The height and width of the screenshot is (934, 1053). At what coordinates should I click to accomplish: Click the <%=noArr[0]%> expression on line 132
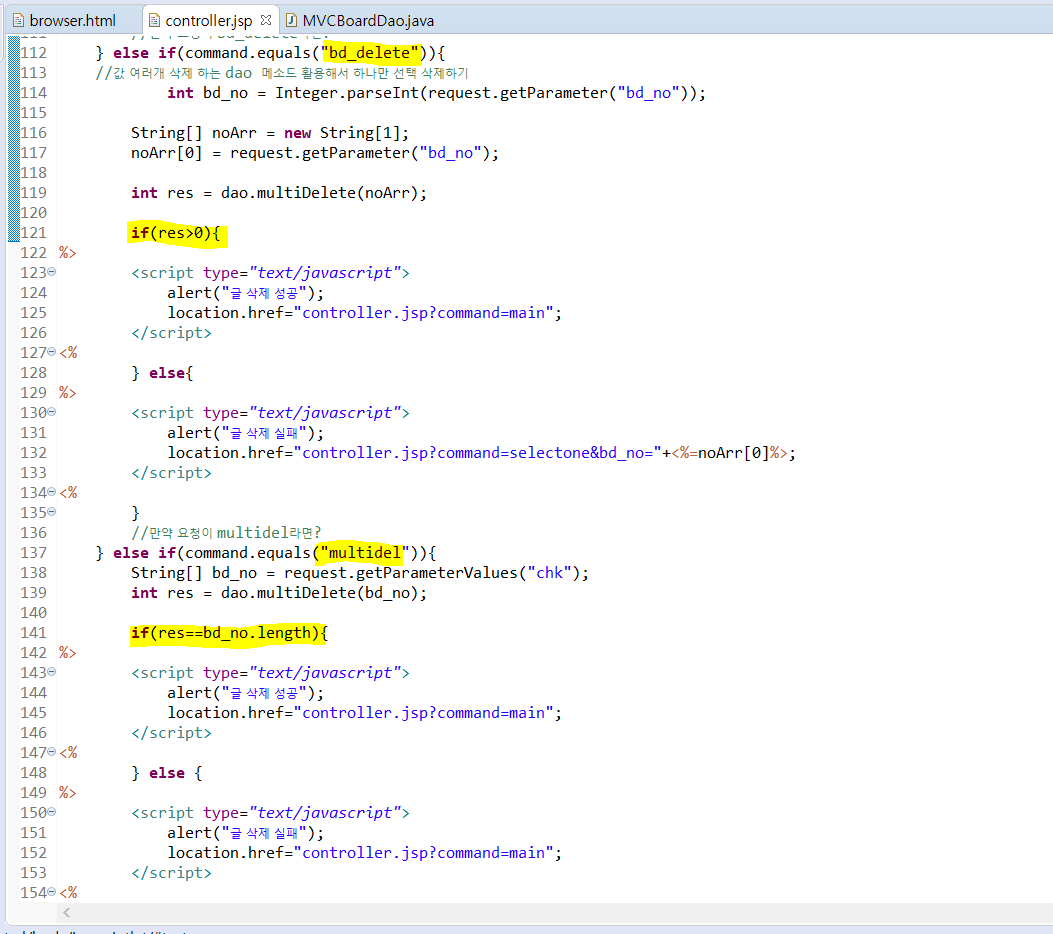pyautogui.click(x=729, y=453)
